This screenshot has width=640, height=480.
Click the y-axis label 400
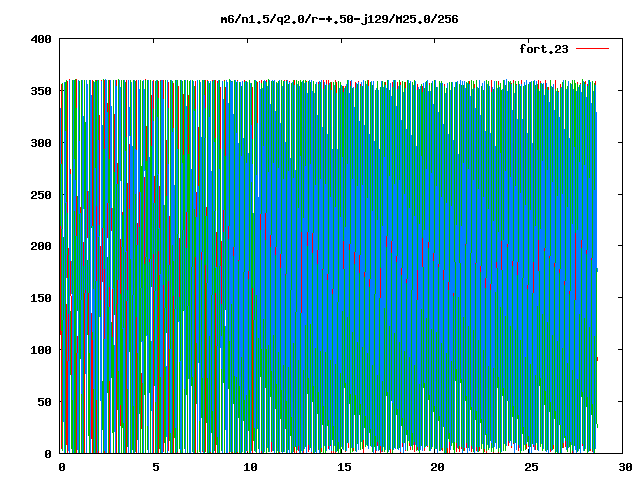coord(41,39)
